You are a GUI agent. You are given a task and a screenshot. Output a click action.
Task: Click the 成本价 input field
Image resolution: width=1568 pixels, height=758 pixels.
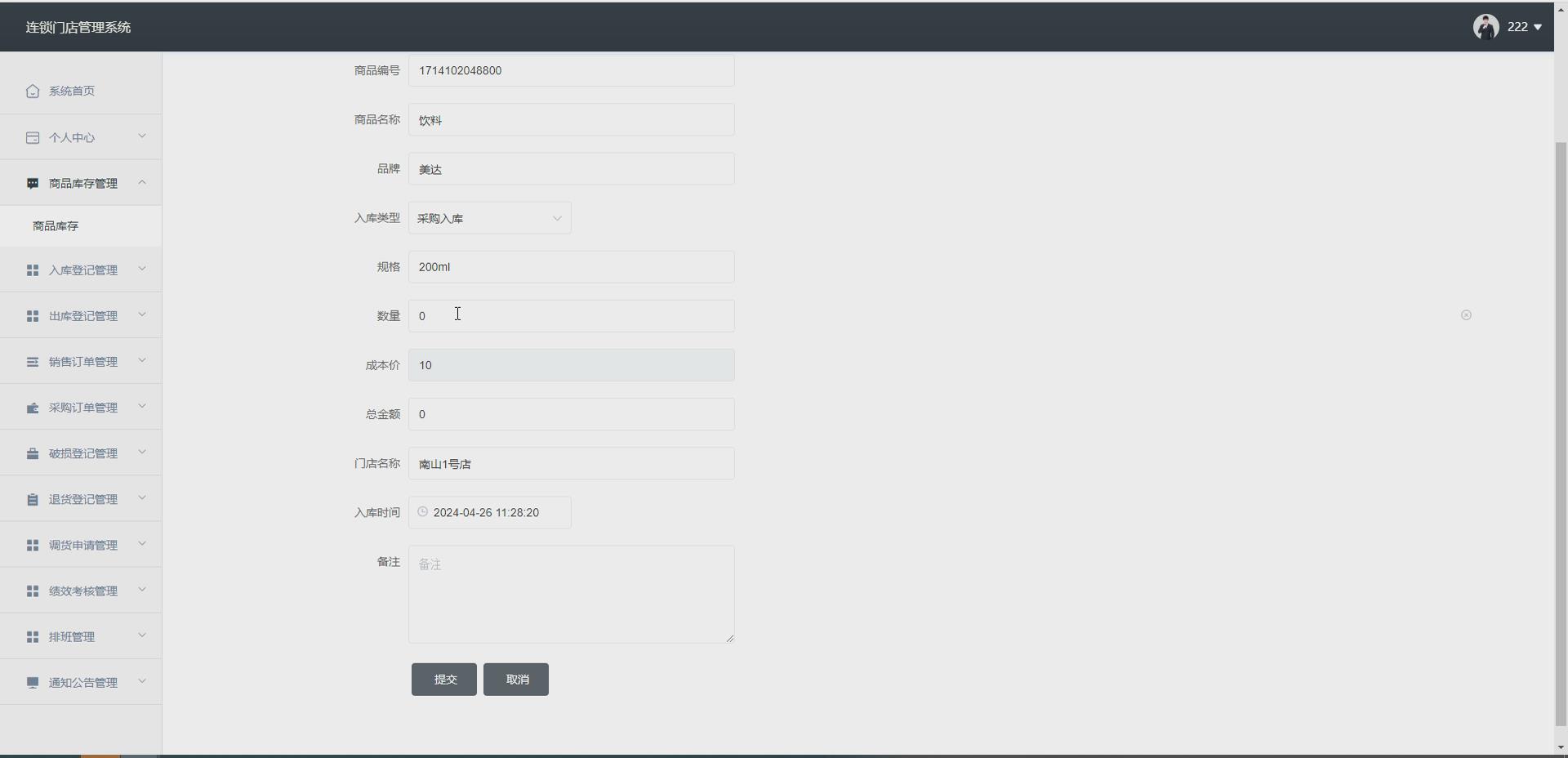tap(572, 365)
